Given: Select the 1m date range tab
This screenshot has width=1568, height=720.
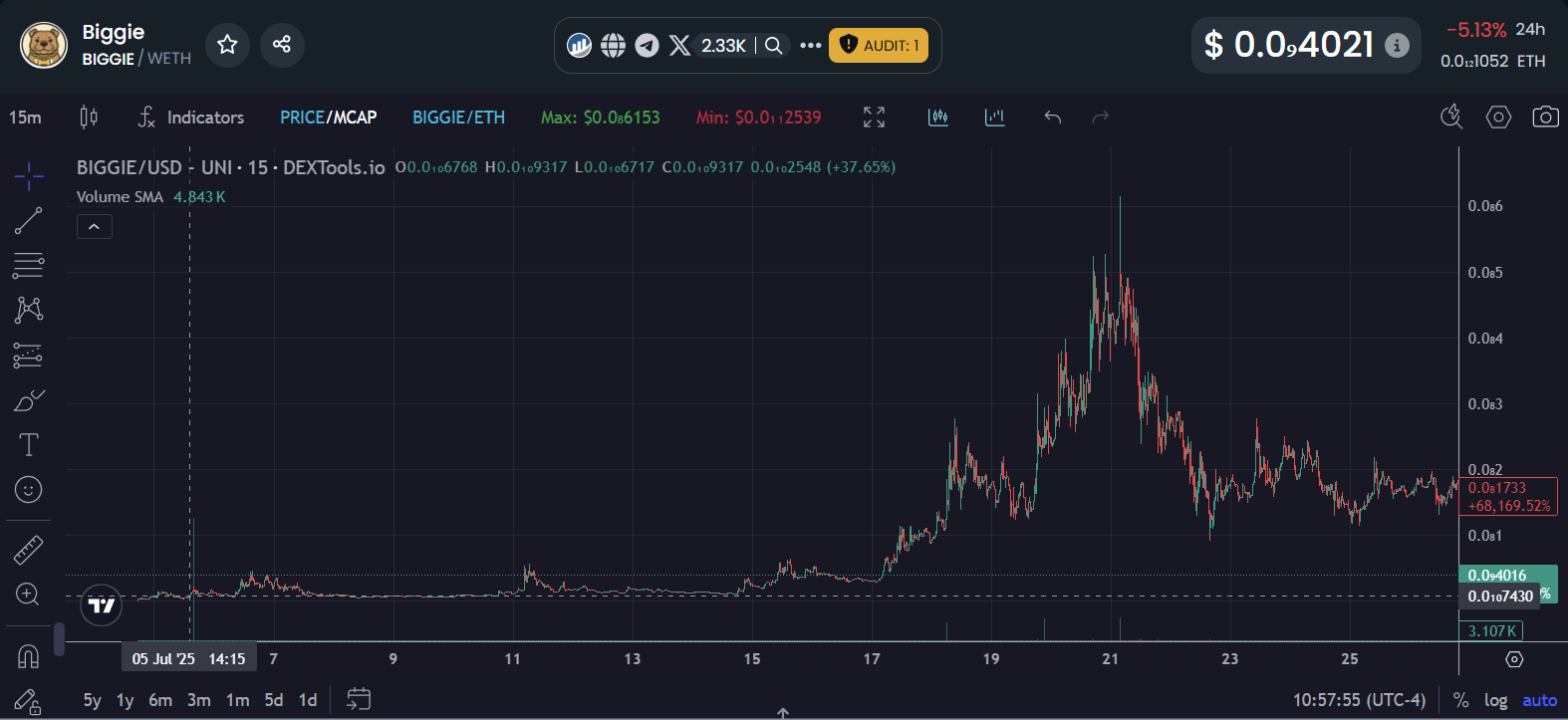Looking at the screenshot, I should click(x=237, y=700).
